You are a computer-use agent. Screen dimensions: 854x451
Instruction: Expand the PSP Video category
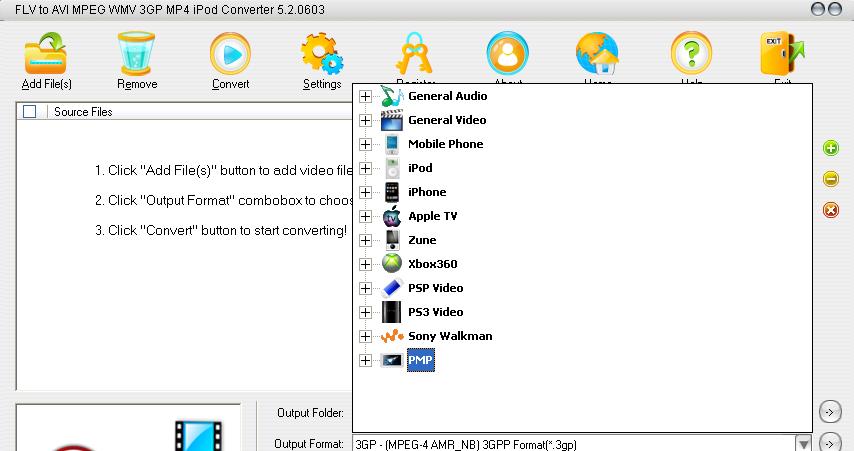(x=365, y=288)
